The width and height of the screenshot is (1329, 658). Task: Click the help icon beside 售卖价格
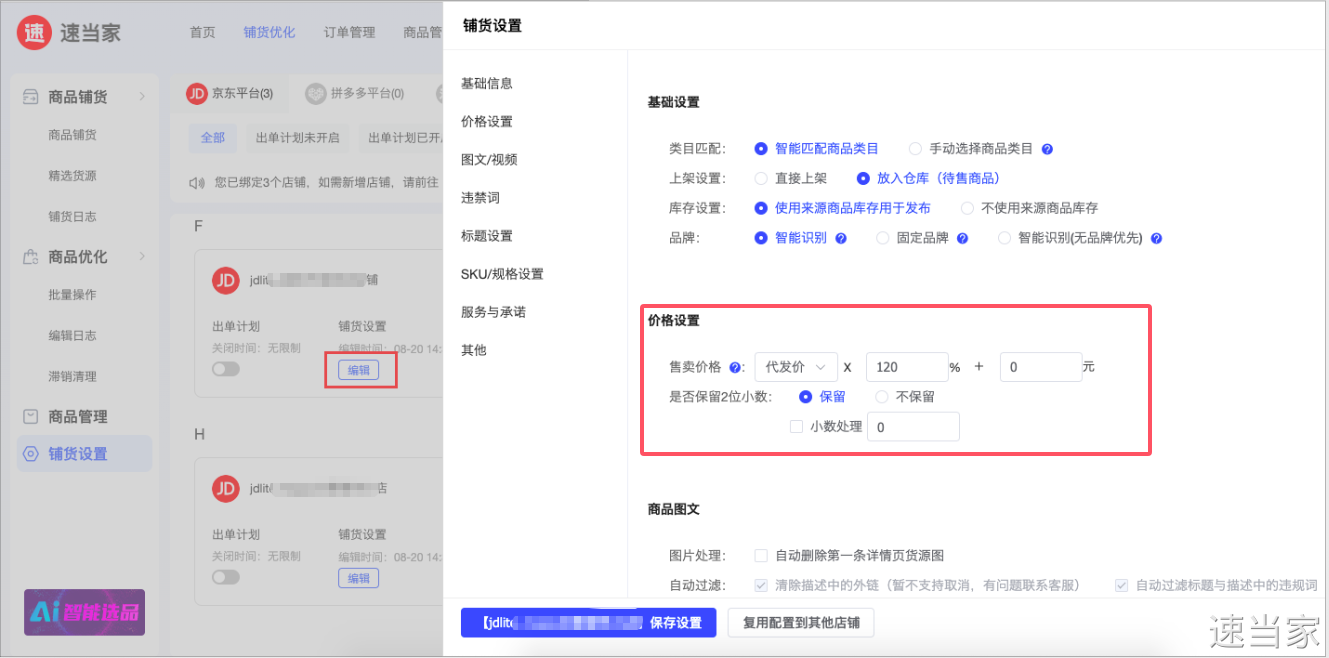[735, 367]
